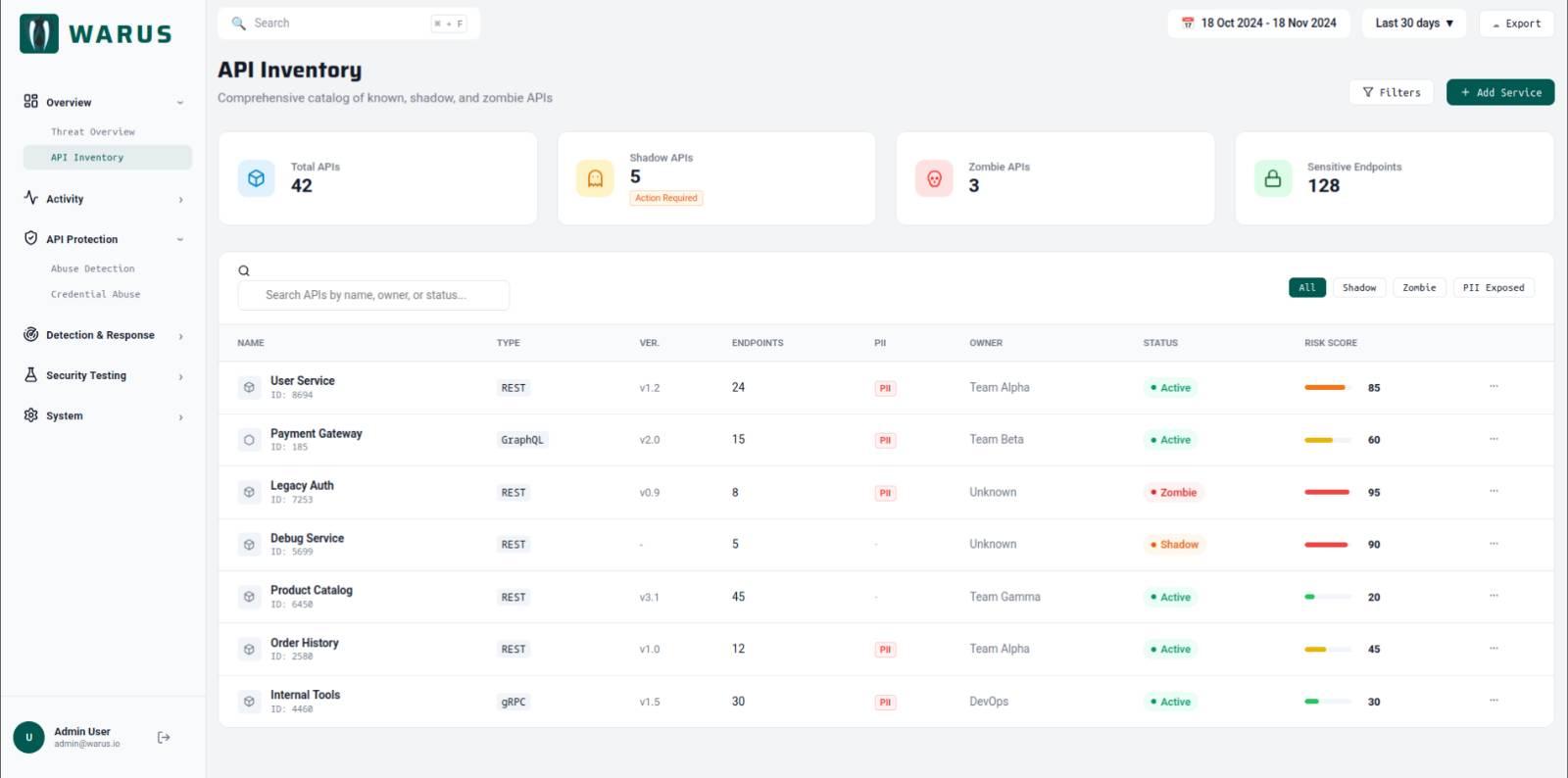
Task: Click the Payment Gateway row icon
Action: coord(249,440)
